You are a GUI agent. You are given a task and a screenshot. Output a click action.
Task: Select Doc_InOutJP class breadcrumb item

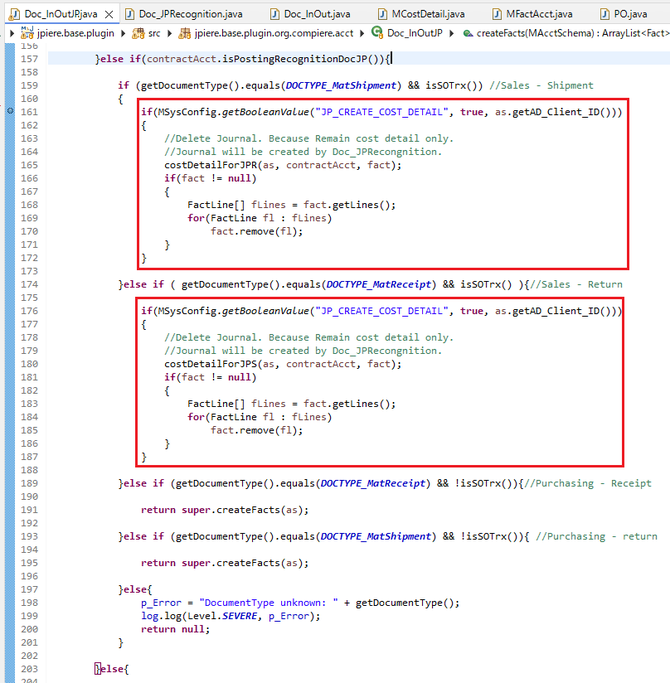(415, 33)
